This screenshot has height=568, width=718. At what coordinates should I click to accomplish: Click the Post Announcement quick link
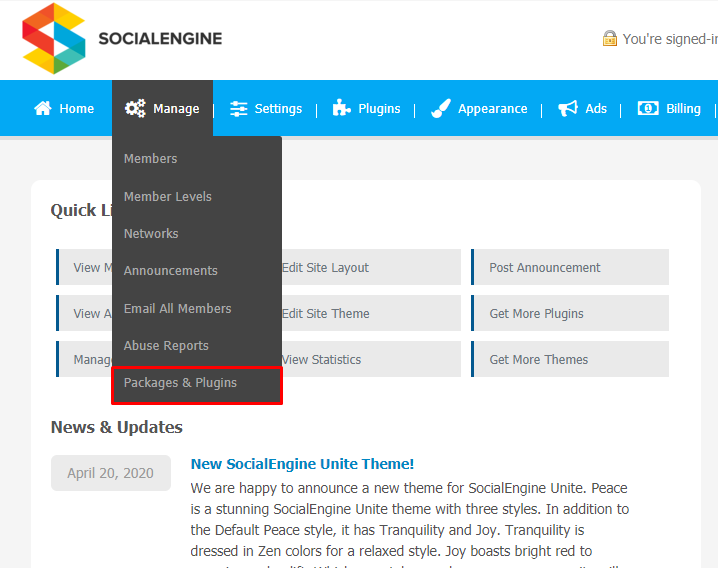[570, 268]
